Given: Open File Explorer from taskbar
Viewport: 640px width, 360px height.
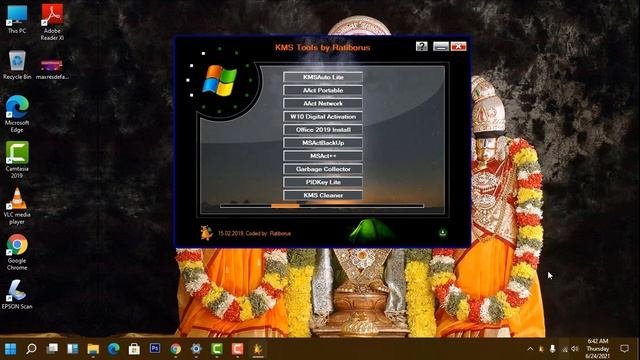Looking at the screenshot, I should pyautogui.click(x=93, y=349).
